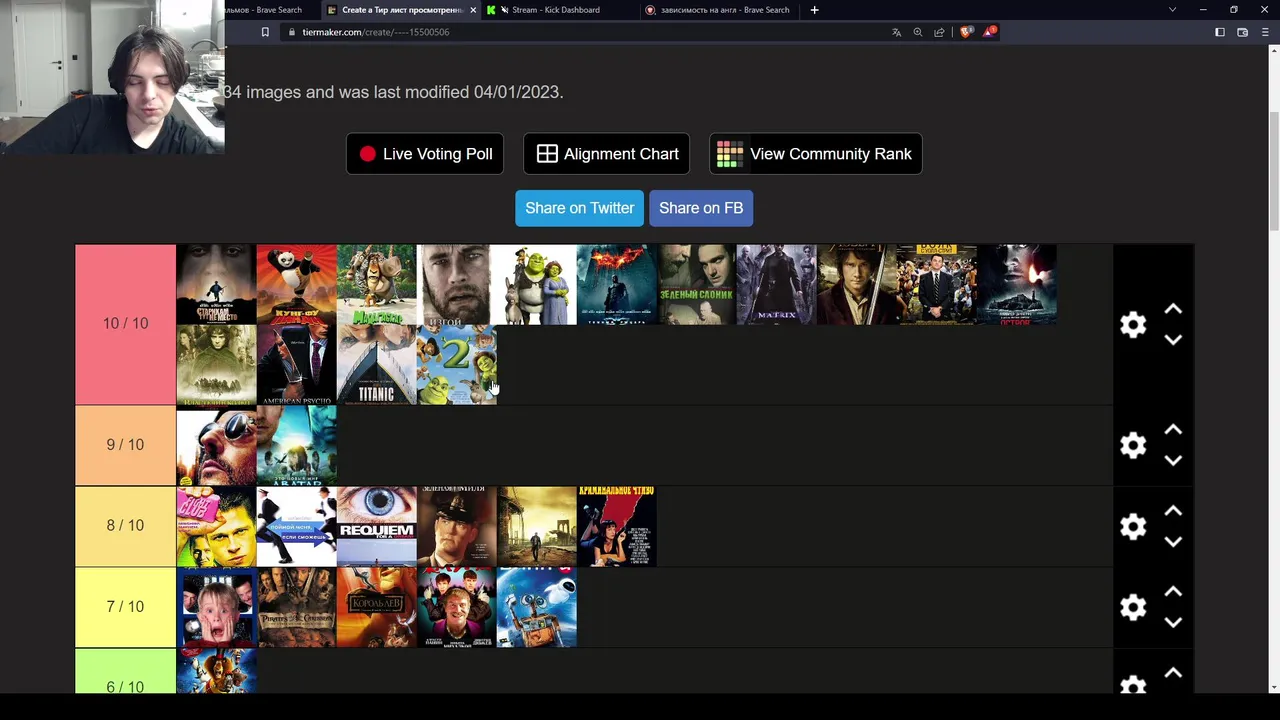1280x720 pixels.
Task: Select the Shrek 2 poster
Action: click(457, 364)
